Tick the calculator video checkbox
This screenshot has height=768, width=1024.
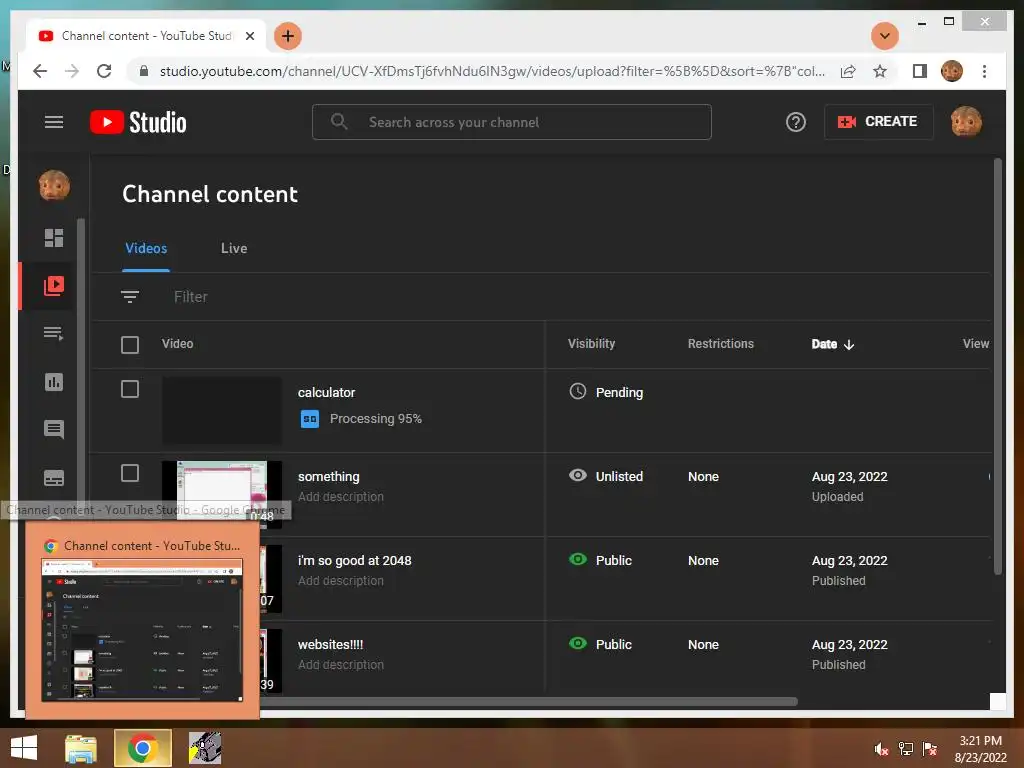(x=130, y=389)
